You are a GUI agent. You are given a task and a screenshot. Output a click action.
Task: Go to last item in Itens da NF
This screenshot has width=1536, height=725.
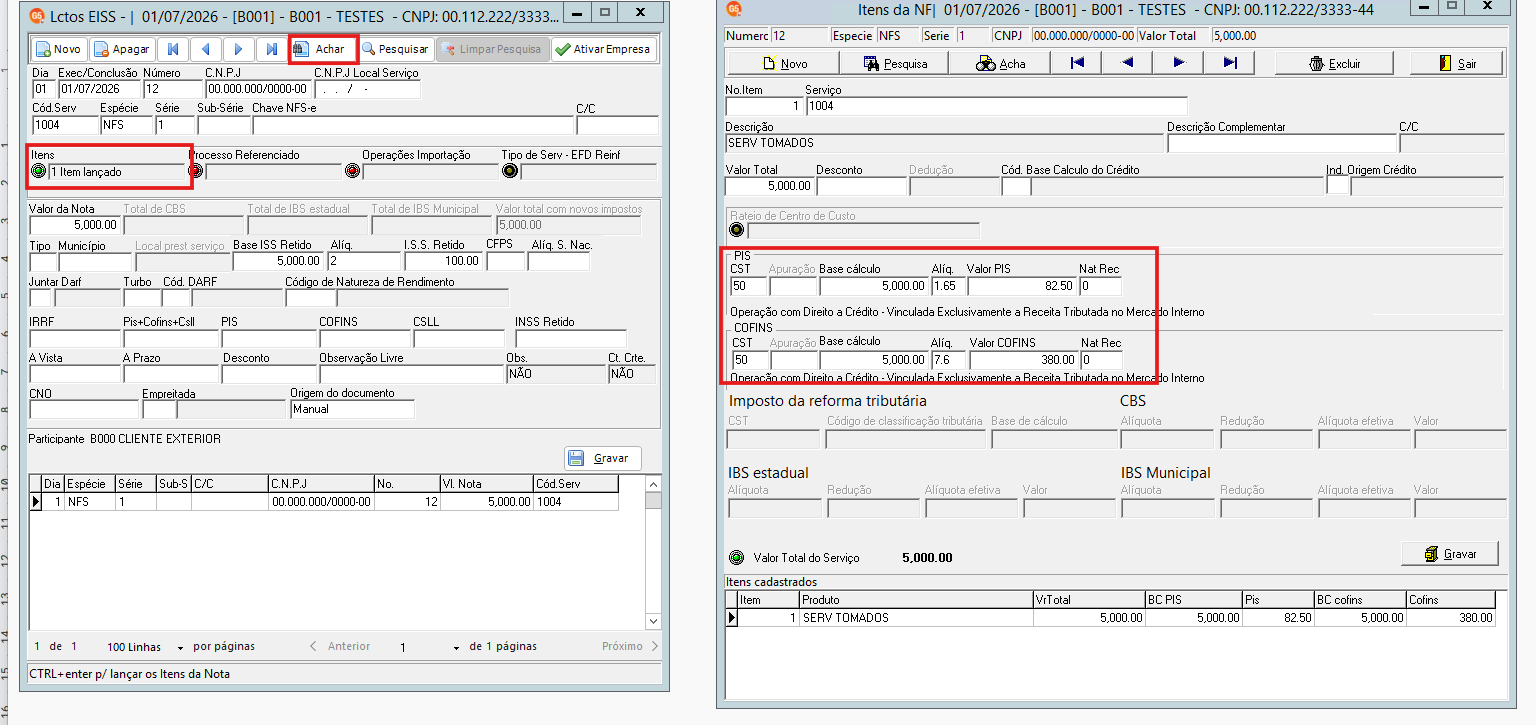click(x=1230, y=63)
